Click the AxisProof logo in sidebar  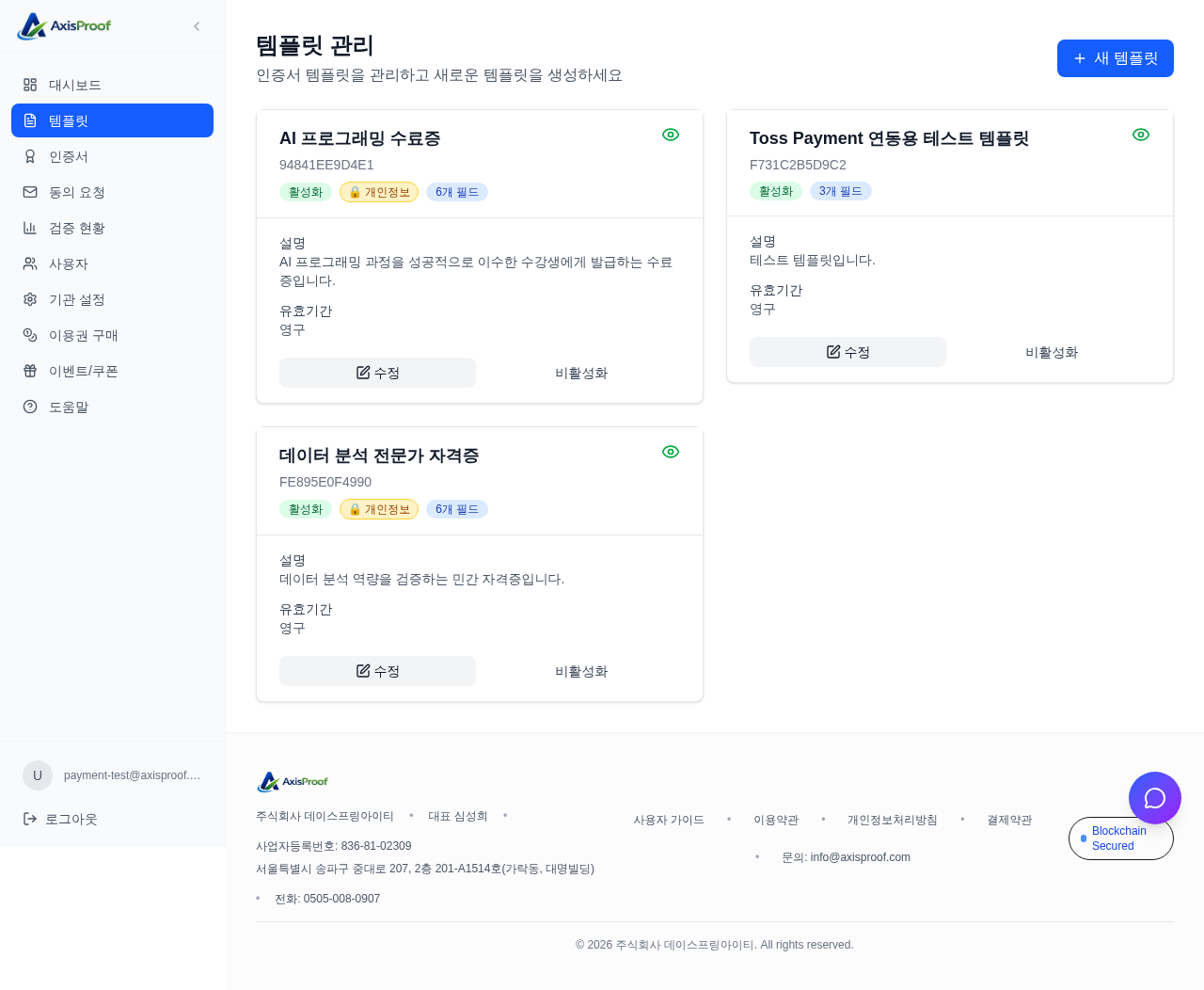point(64,26)
